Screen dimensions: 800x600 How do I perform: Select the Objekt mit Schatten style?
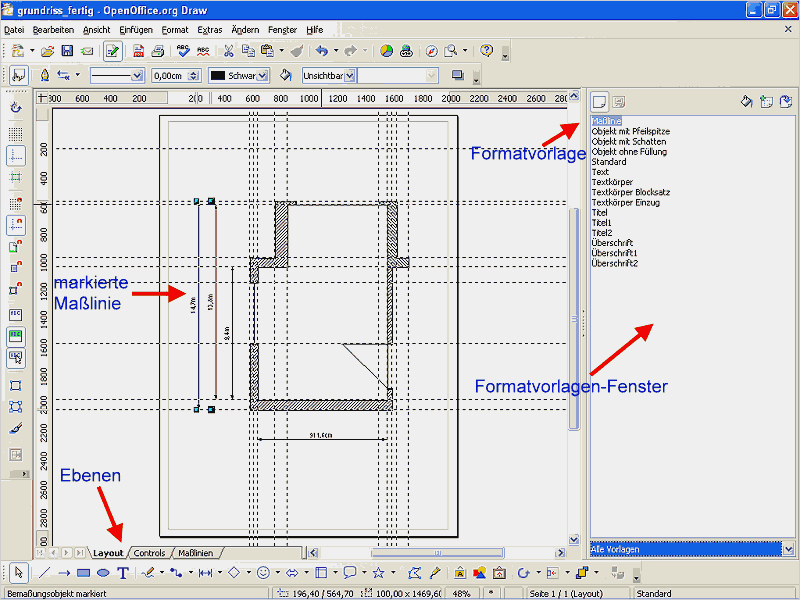(x=629, y=141)
